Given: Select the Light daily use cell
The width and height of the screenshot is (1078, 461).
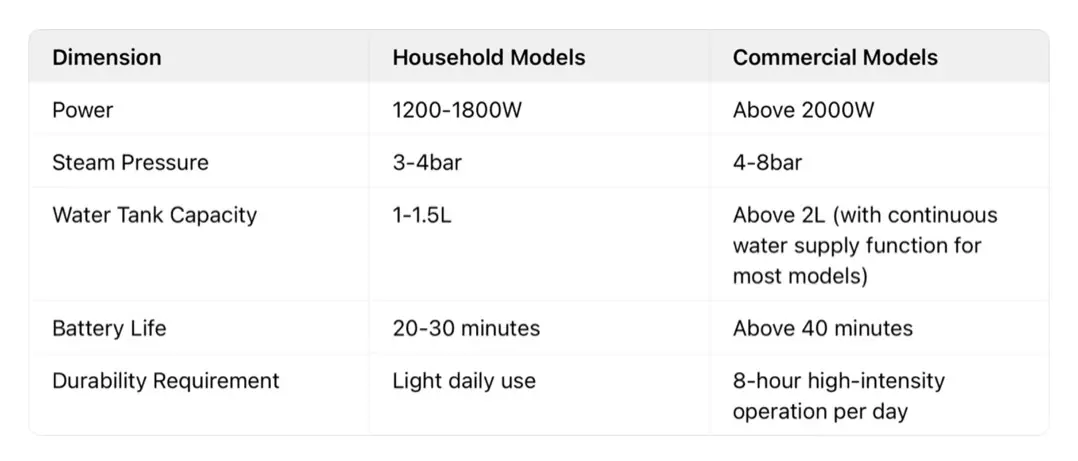Looking at the screenshot, I should [x=464, y=381].
